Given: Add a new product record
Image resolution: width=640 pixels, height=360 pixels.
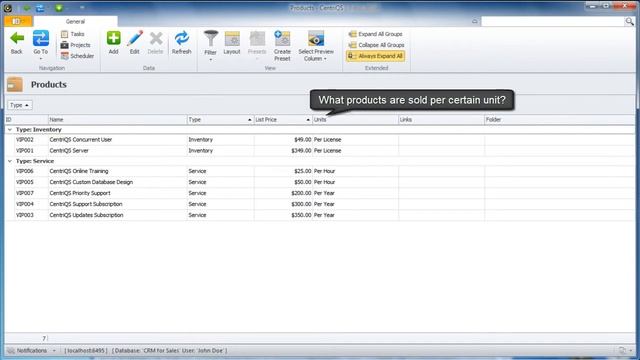Looking at the screenshot, I should [x=113, y=43].
